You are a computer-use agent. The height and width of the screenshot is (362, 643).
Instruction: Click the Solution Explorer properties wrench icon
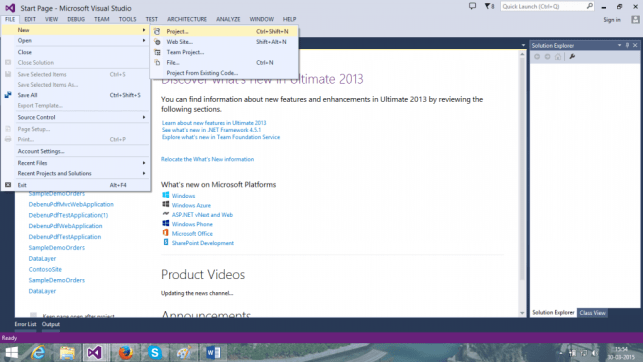click(x=572, y=57)
